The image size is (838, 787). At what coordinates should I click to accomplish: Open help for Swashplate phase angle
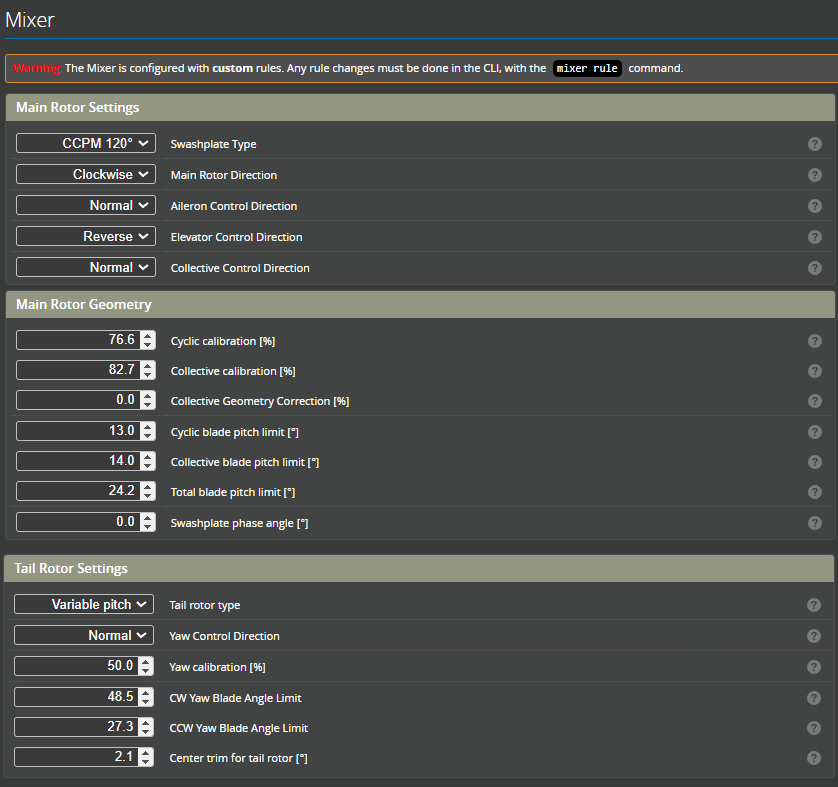[x=814, y=522]
